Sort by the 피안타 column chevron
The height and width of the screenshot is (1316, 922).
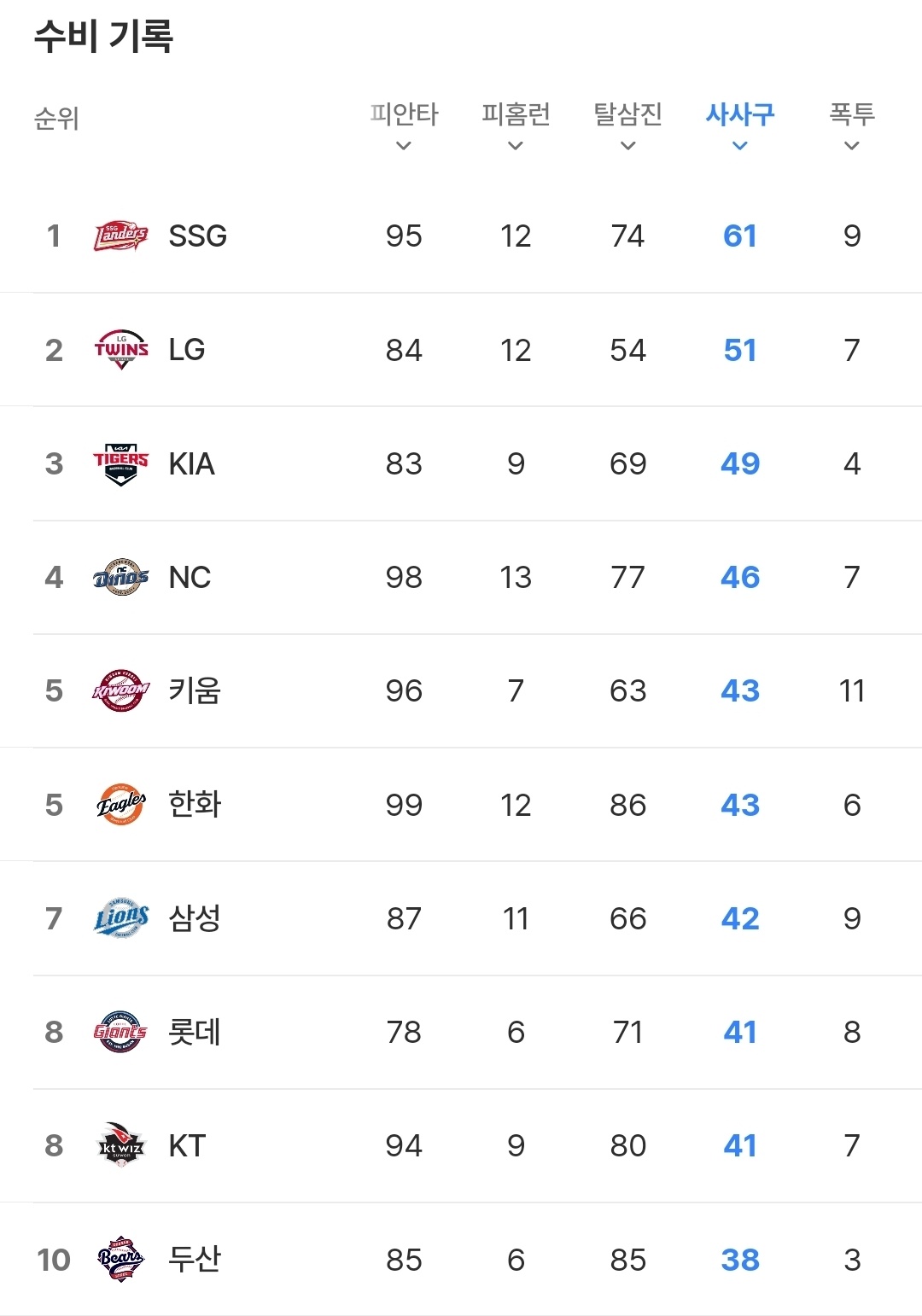point(404,146)
